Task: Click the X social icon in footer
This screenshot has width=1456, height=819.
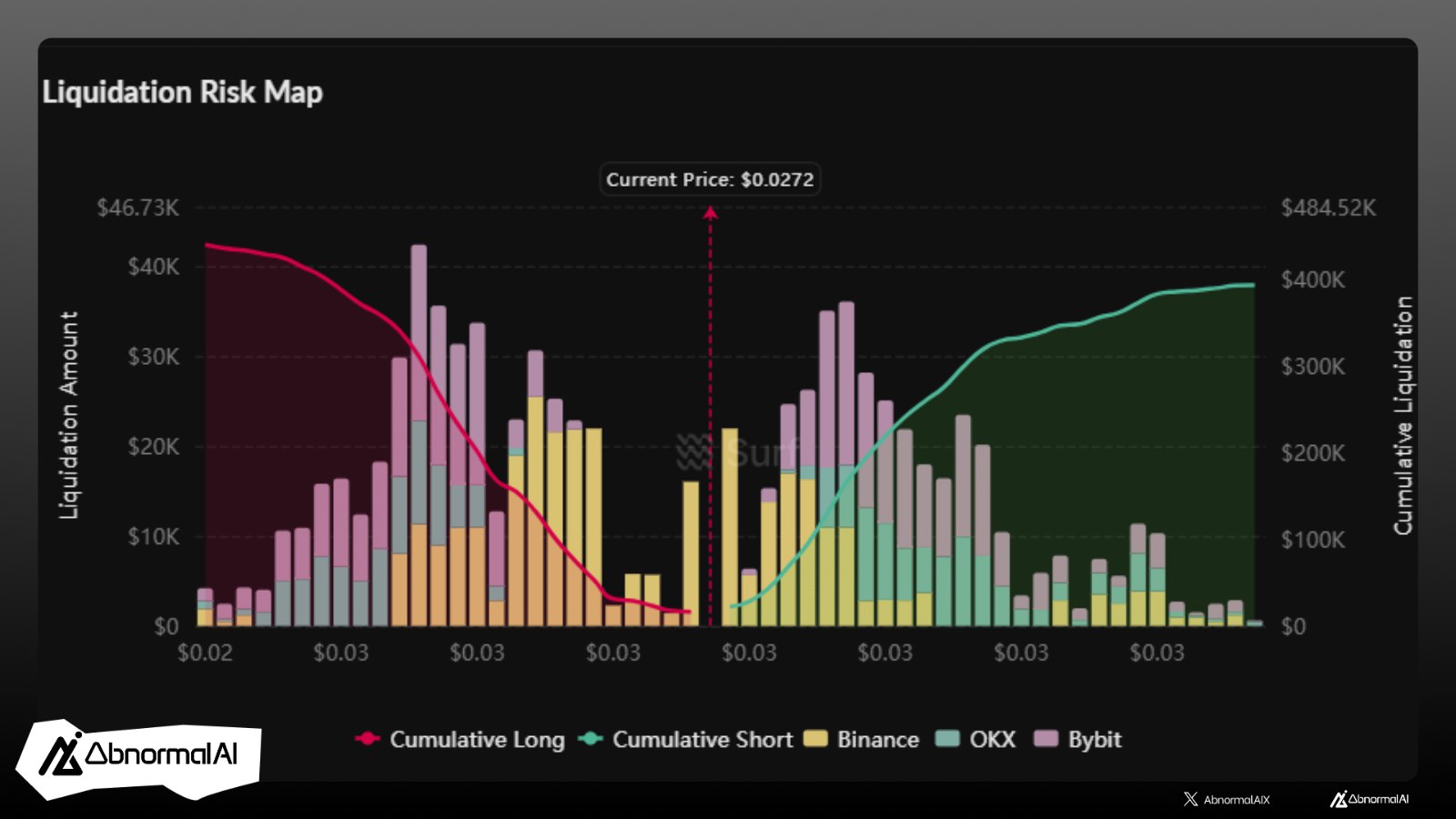Action: [x=1190, y=799]
